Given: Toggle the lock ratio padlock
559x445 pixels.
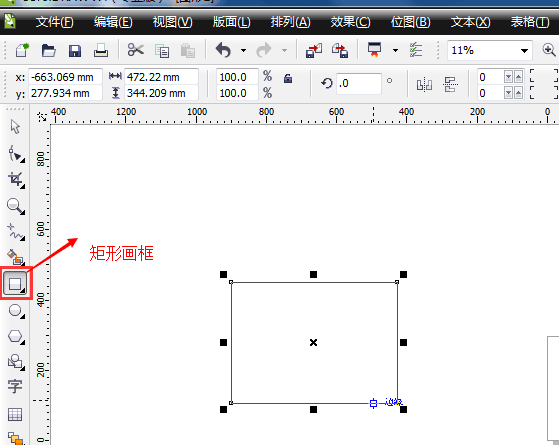Looking at the screenshot, I should 288,78.
